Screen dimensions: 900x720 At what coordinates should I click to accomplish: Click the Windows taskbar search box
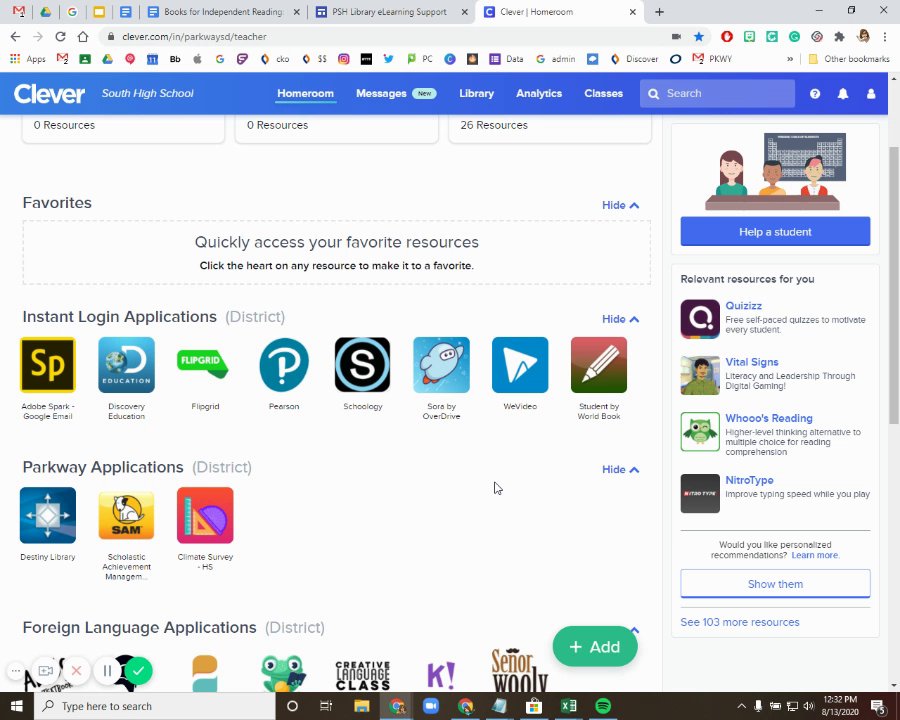pos(155,706)
